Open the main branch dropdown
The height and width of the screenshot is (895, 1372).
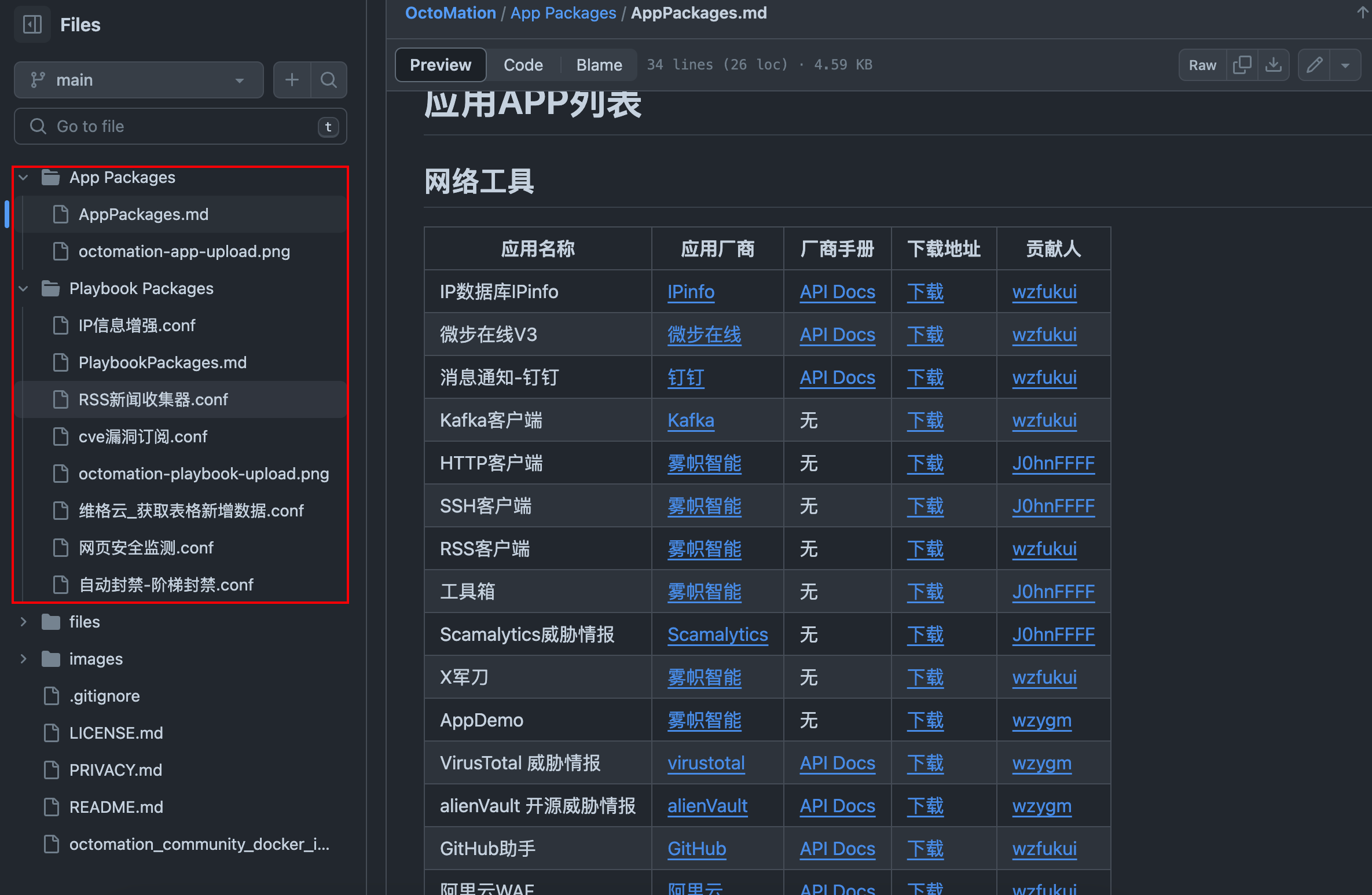pyautogui.click(x=139, y=80)
